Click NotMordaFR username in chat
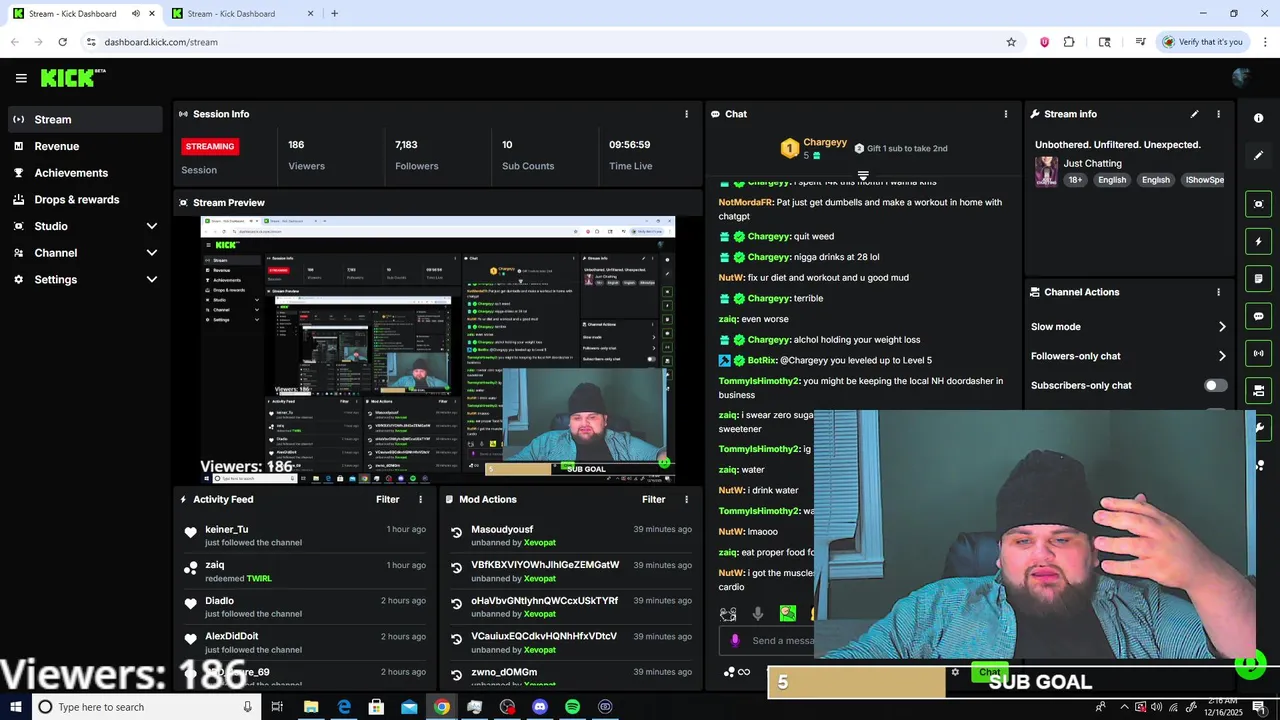Image resolution: width=1280 pixels, height=720 pixels. pyautogui.click(x=745, y=202)
